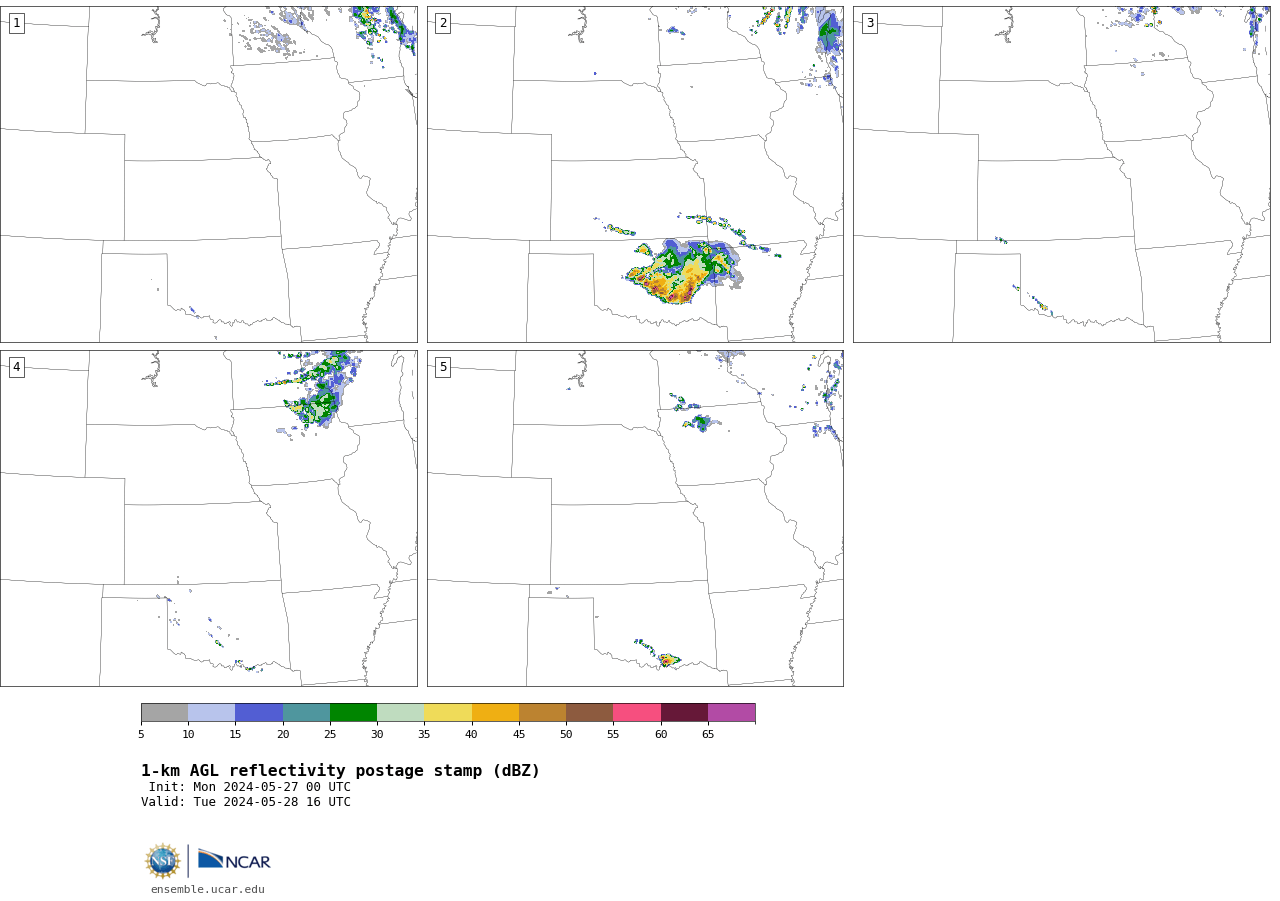Click the teal 20-25 dBZ swatch
Image resolution: width=1280 pixels, height=901 pixels.
(x=306, y=713)
